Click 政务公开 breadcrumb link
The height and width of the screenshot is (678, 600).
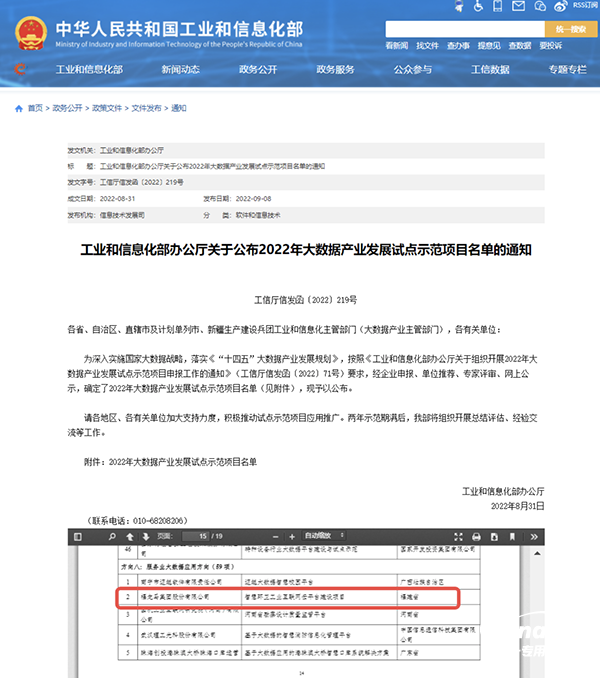(x=67, y=108)
